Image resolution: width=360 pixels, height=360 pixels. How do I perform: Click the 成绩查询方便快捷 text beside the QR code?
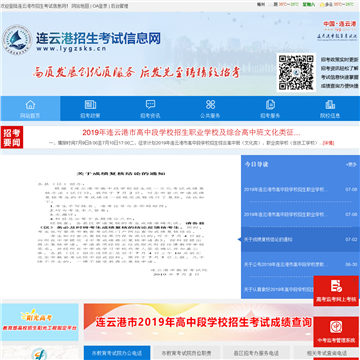point(340,86)
